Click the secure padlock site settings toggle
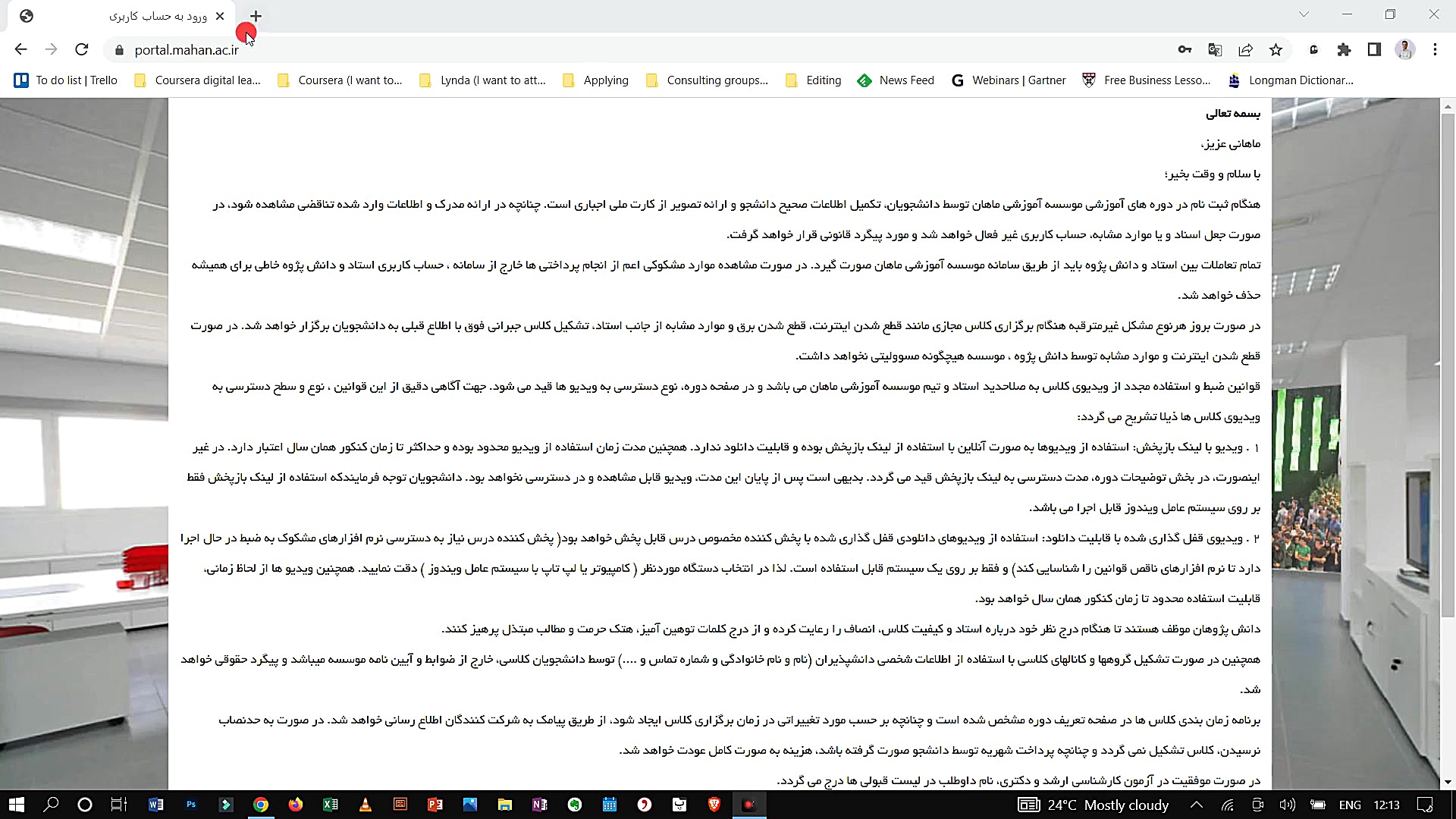This screenshot has width=1456, height=819. click(x=118, y=49)
